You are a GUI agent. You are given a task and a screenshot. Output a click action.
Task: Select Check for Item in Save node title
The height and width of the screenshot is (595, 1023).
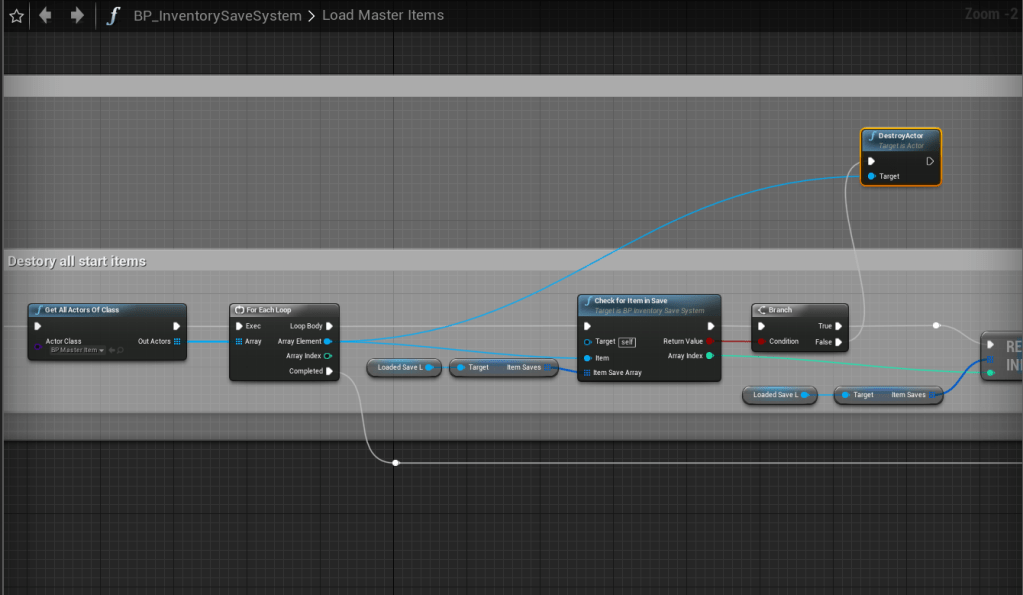[630, 301]
